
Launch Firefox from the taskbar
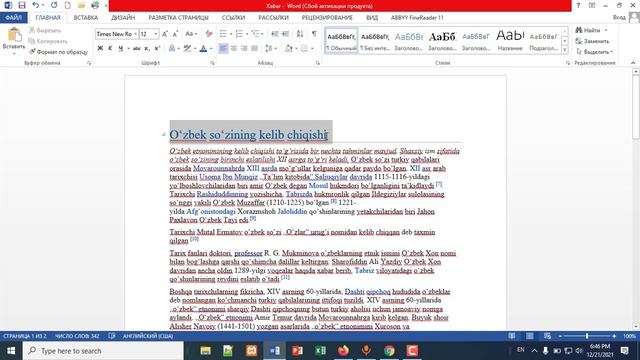(x=343, y=351)
